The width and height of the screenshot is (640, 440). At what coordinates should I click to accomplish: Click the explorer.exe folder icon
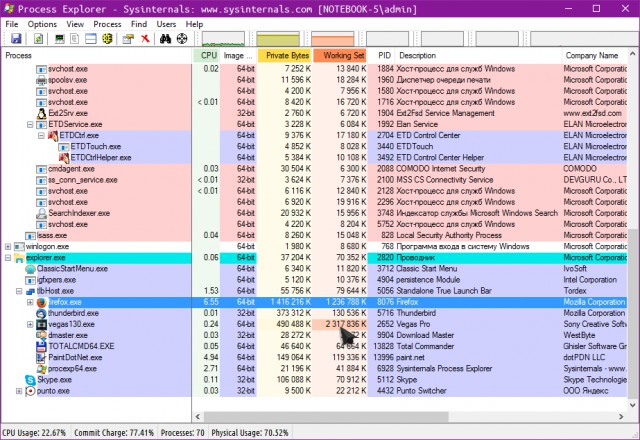[19, 258]
